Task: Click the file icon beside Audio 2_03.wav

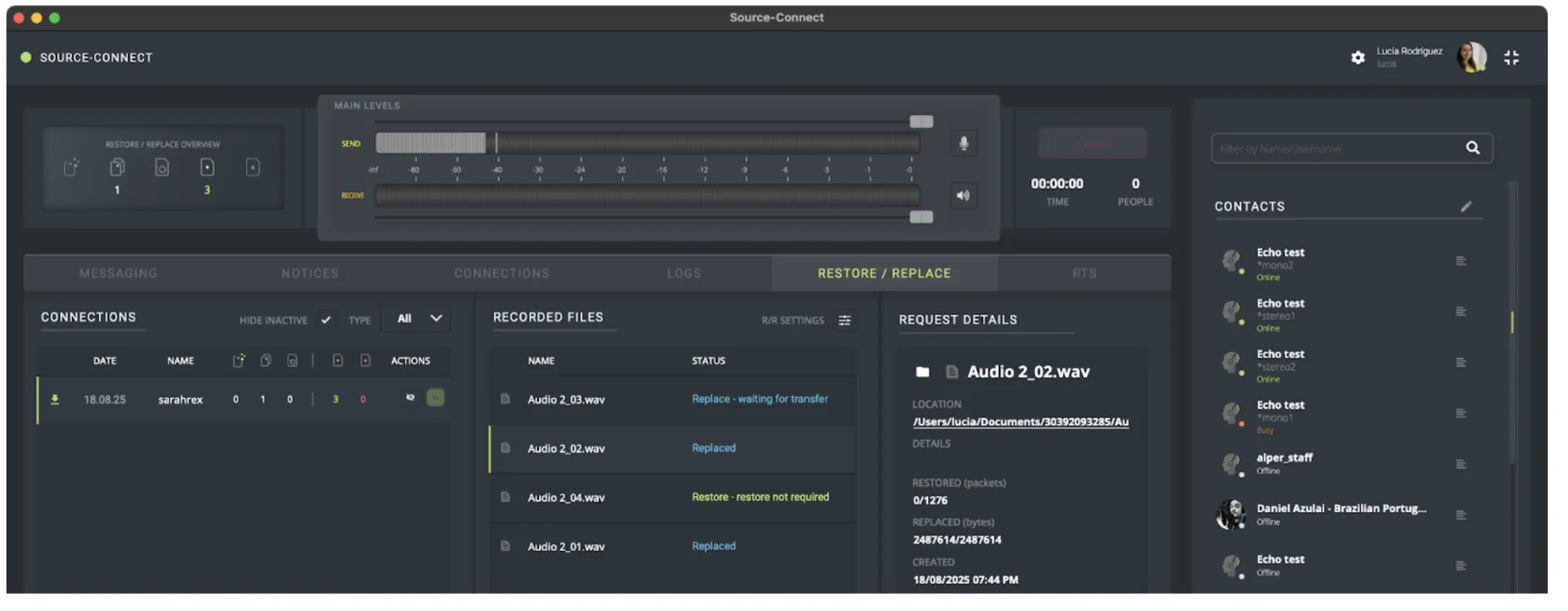Action: [x=505, y=399]
